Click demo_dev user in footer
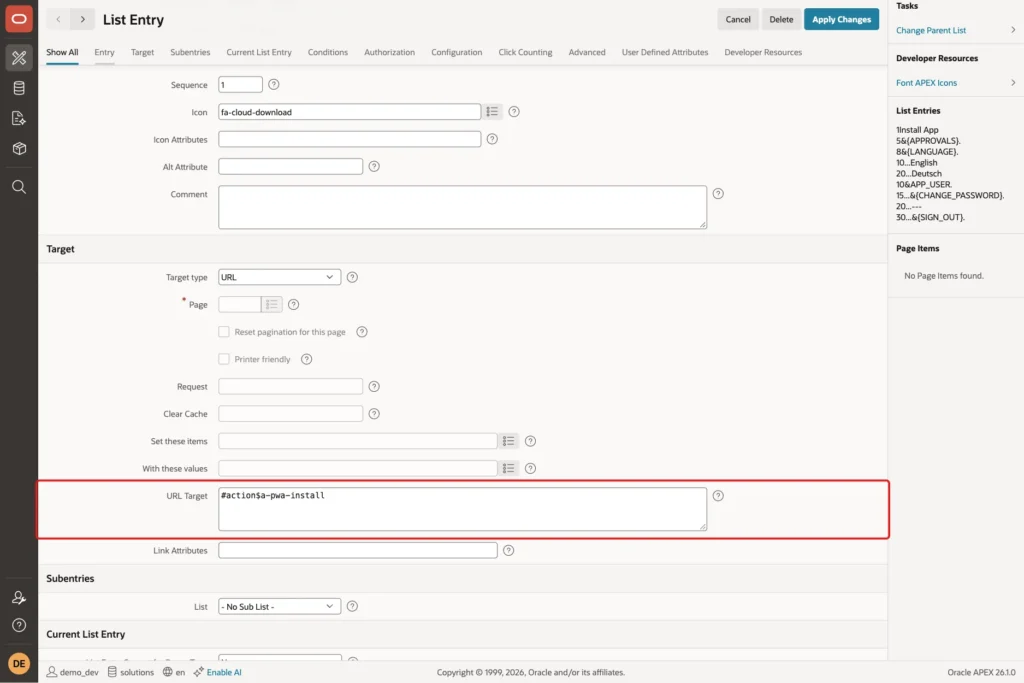The height and width of the screenshot is (683, 1024). 72,672
